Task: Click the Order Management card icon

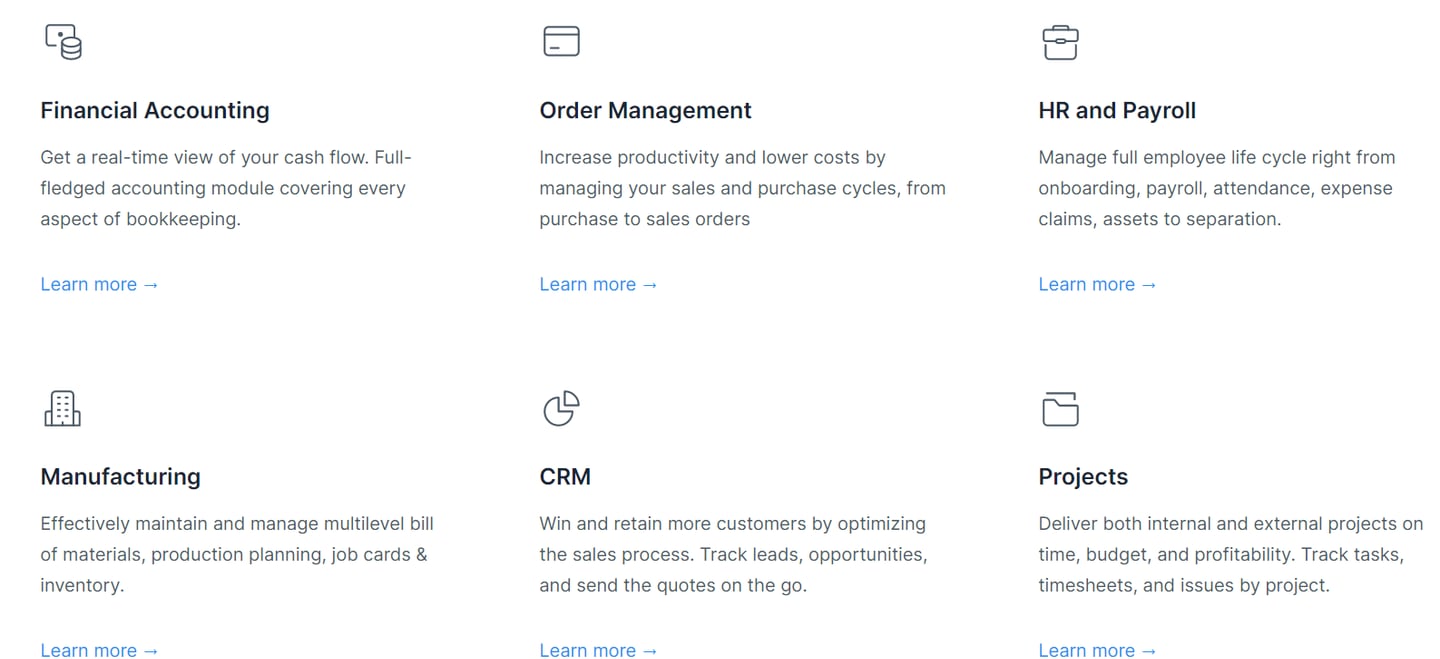Action: [561, 41]
